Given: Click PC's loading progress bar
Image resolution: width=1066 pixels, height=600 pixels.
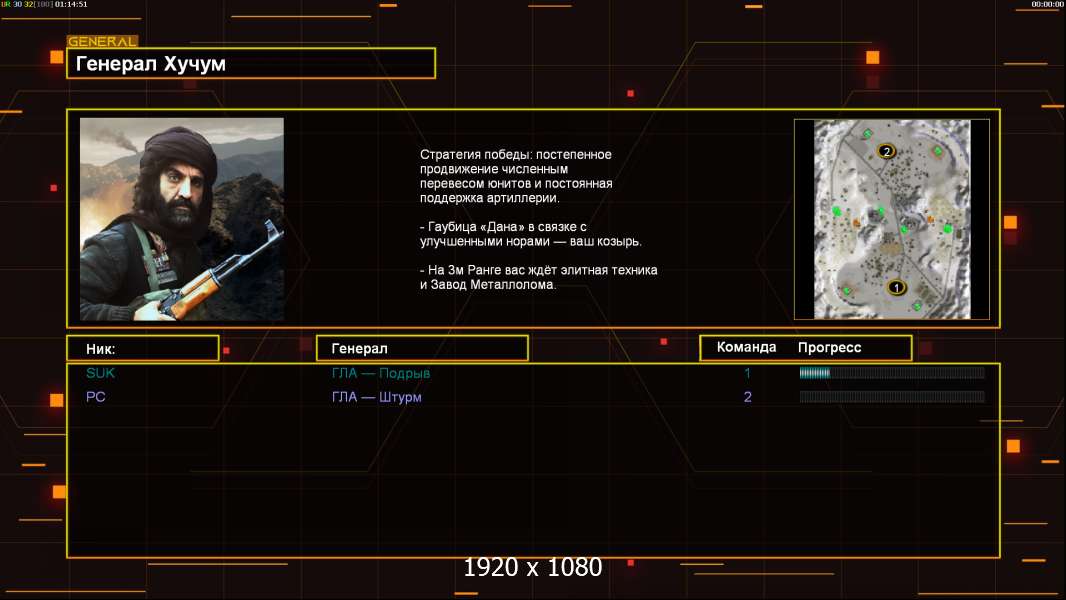Looking at the screenshot, I should 892,396.
